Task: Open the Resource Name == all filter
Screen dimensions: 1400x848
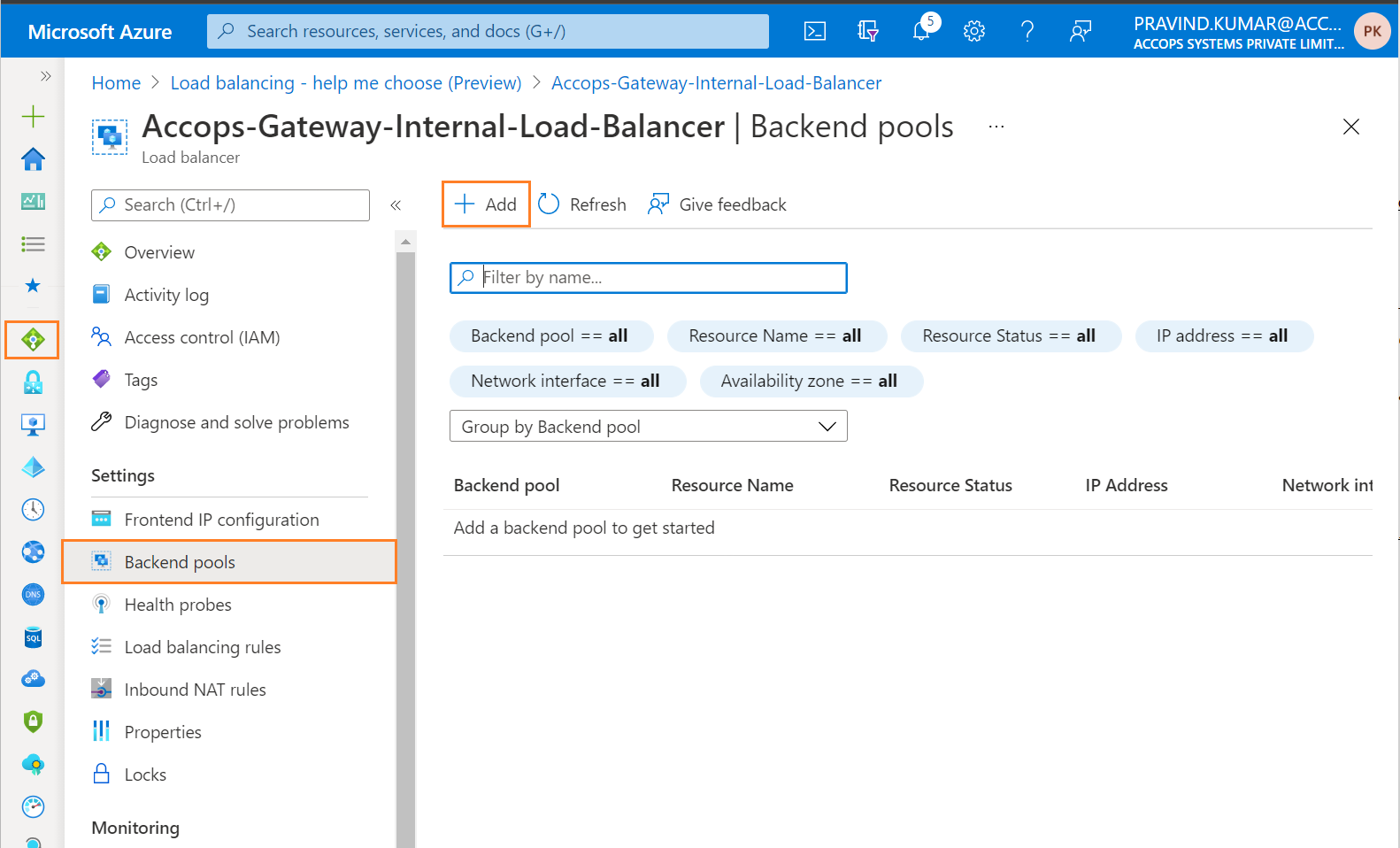Action: click(777, 336)
